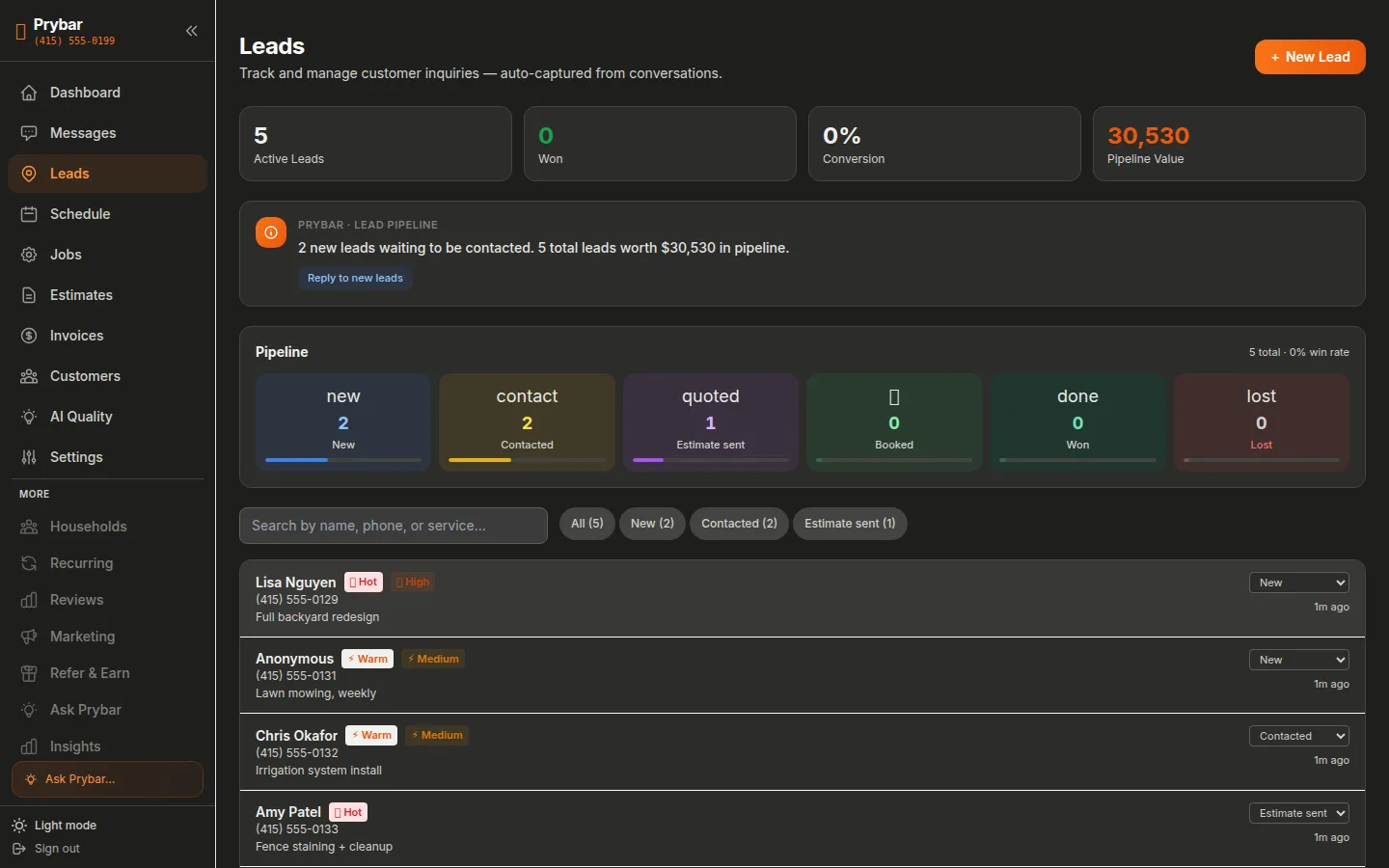Click the Hot tag on Lisa Nguyen
This screenshot has height=868, width=1389.
point(364,583)
